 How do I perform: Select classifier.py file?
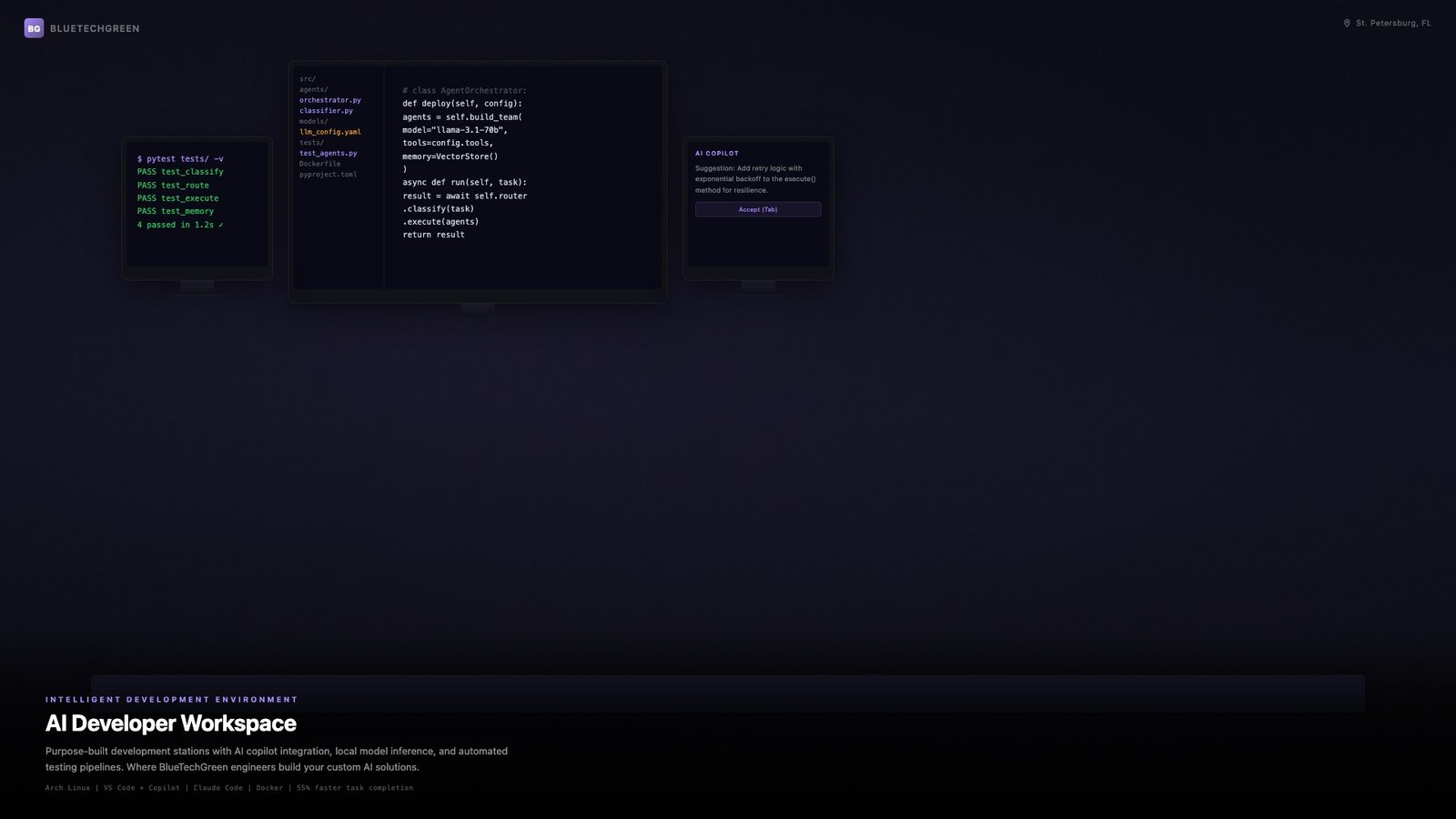[326, 111]
